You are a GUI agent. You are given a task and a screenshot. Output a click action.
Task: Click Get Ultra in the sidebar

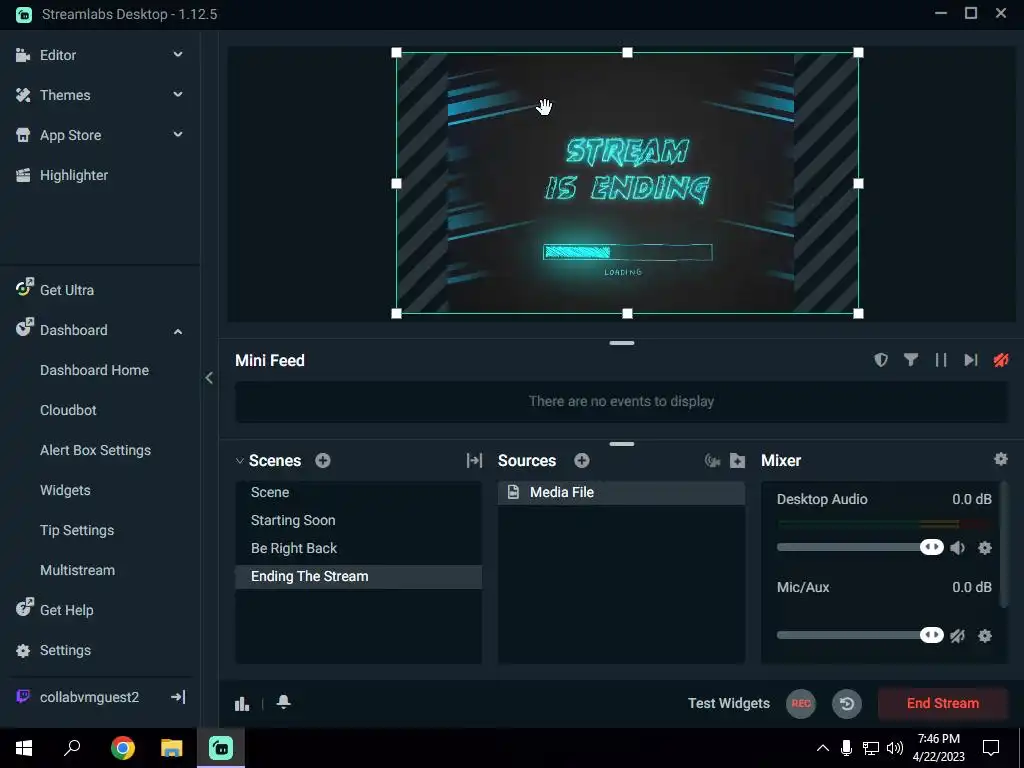67,289
